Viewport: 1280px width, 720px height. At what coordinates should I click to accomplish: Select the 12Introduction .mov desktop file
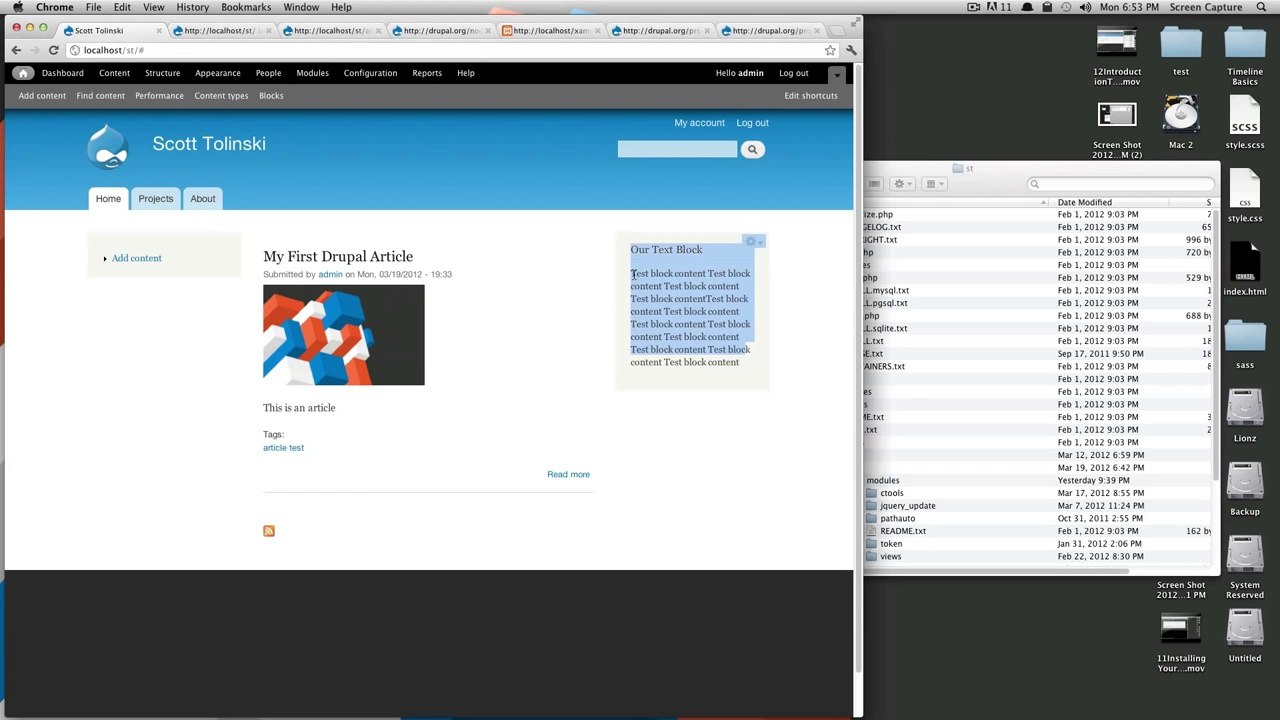point(1117,57)
